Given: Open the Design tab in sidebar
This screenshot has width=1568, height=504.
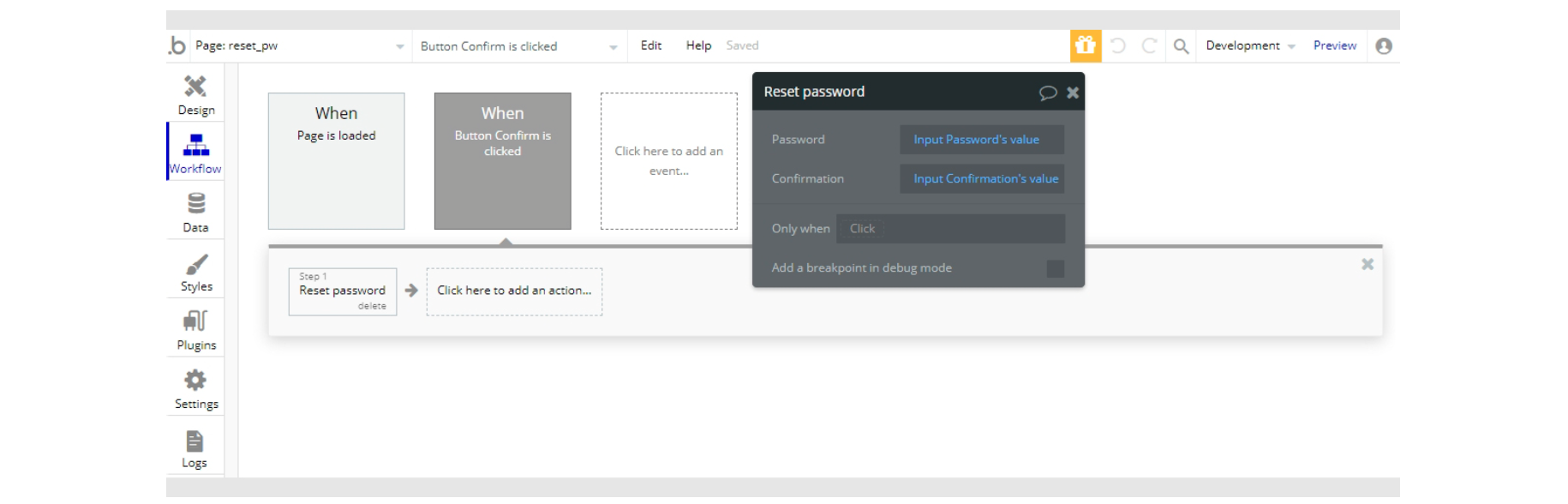Looking at the screenshot, I should [x=196, y=94].
